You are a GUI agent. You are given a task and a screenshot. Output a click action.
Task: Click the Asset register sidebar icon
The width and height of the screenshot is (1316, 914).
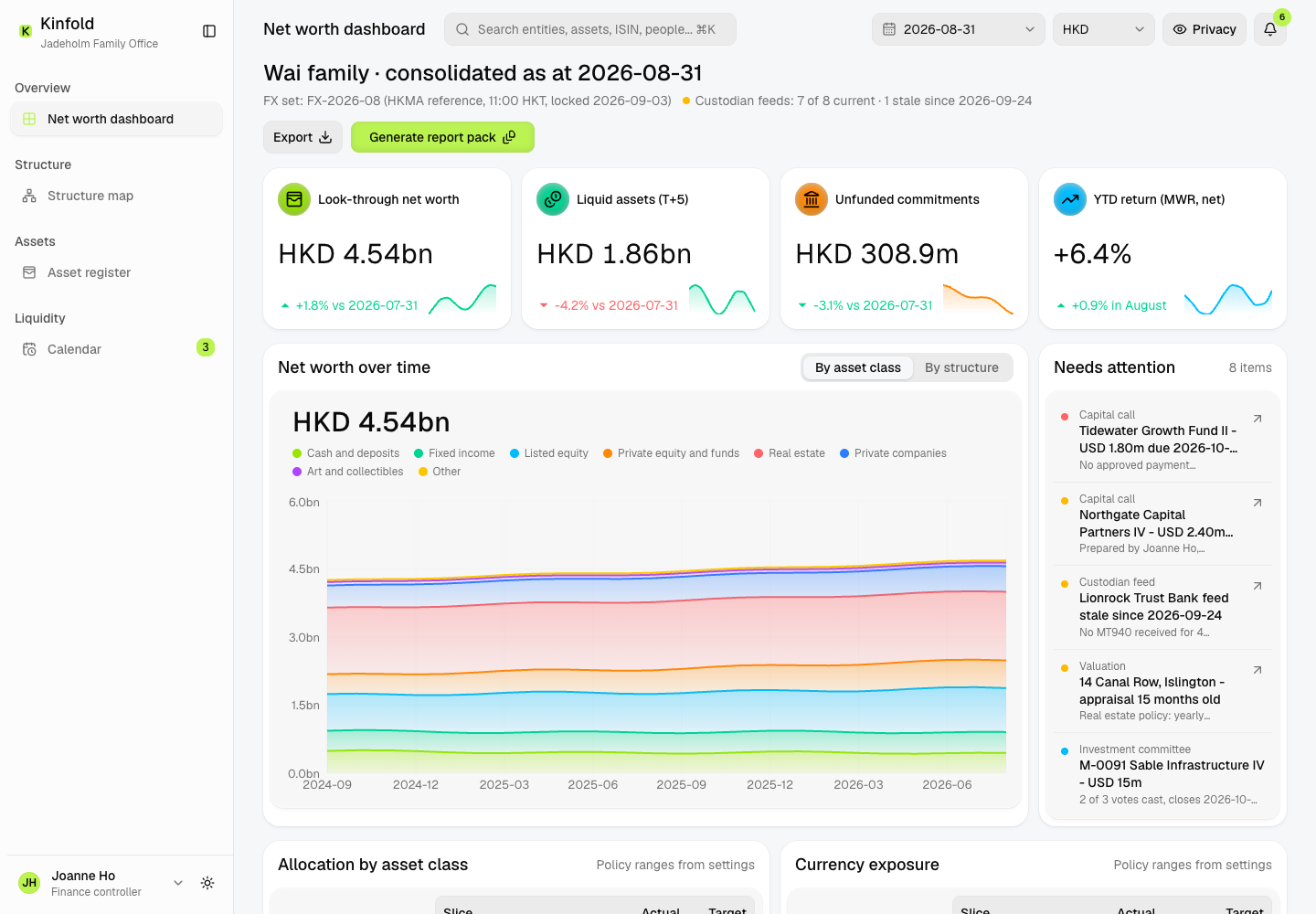29,272
